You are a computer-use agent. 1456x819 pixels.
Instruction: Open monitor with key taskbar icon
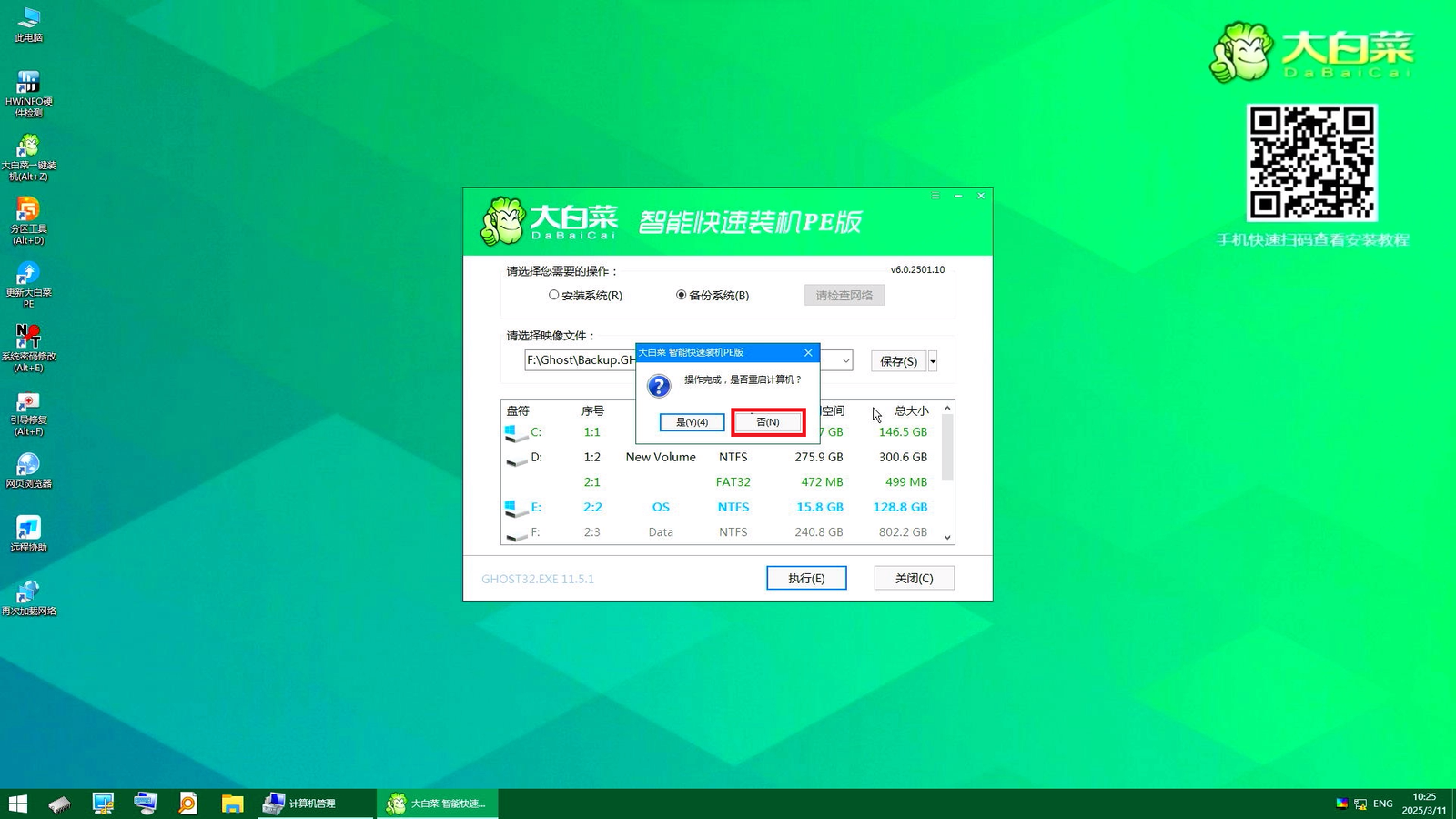tap(103, 804)
